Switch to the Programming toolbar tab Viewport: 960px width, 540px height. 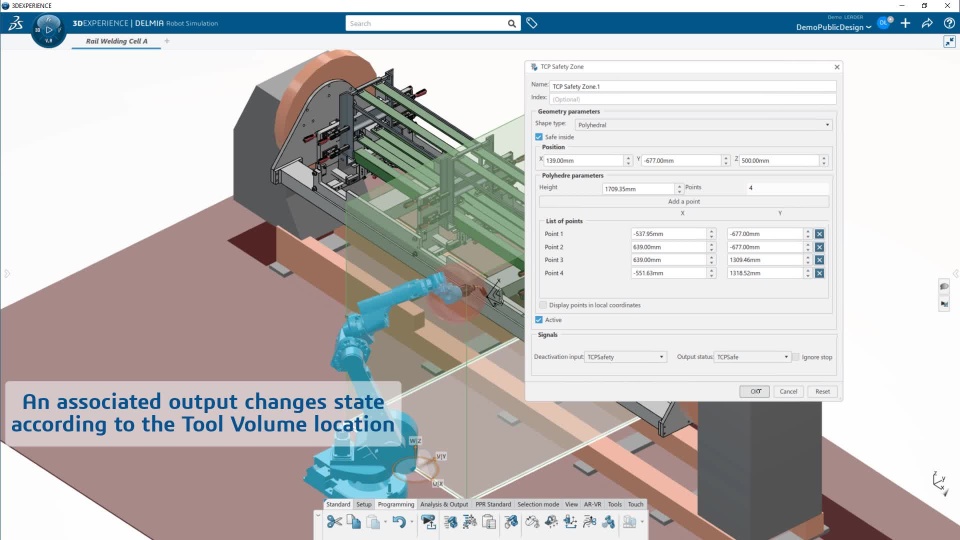point(396,504)
